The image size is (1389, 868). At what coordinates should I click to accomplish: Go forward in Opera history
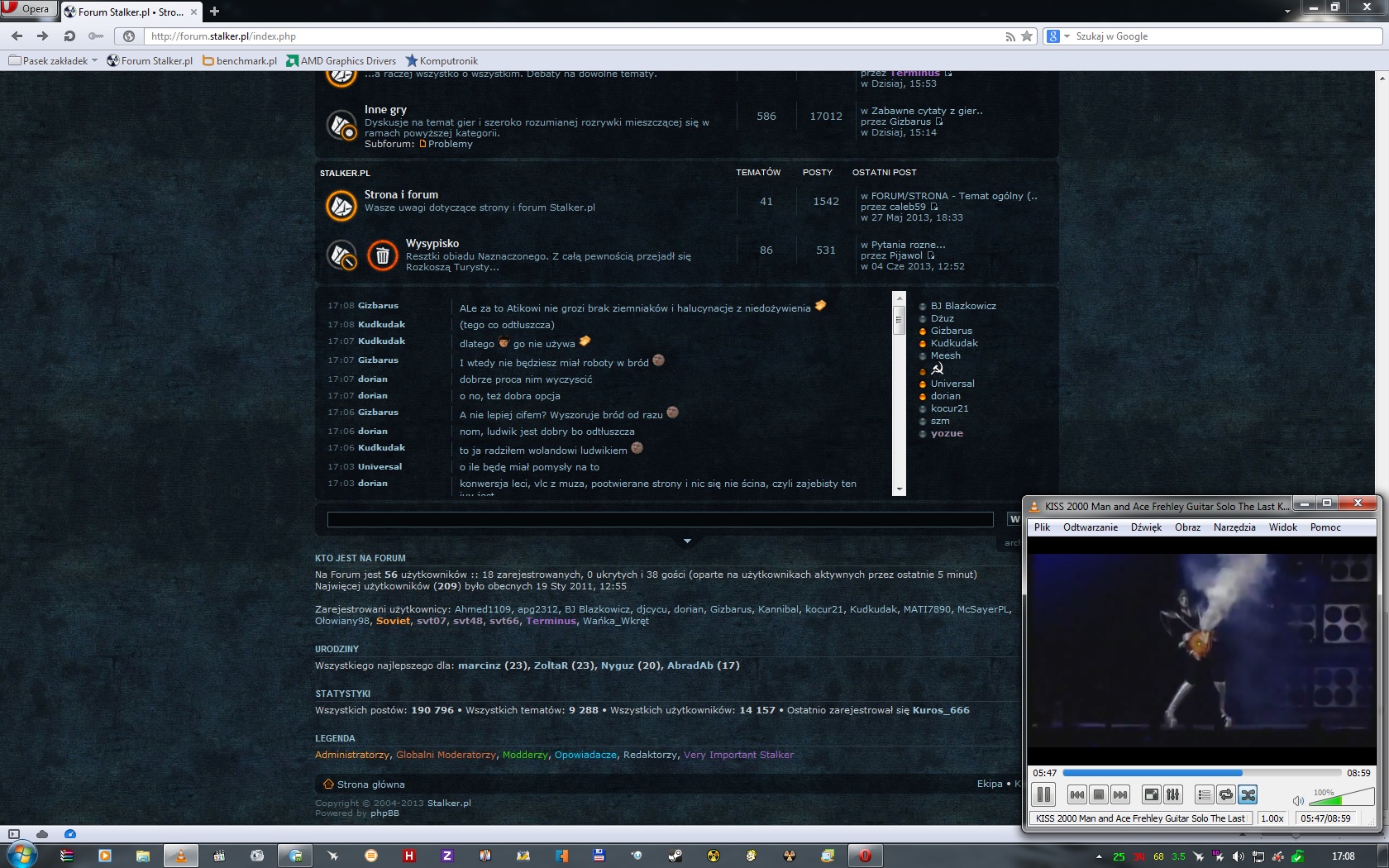(x=42, y=36)
